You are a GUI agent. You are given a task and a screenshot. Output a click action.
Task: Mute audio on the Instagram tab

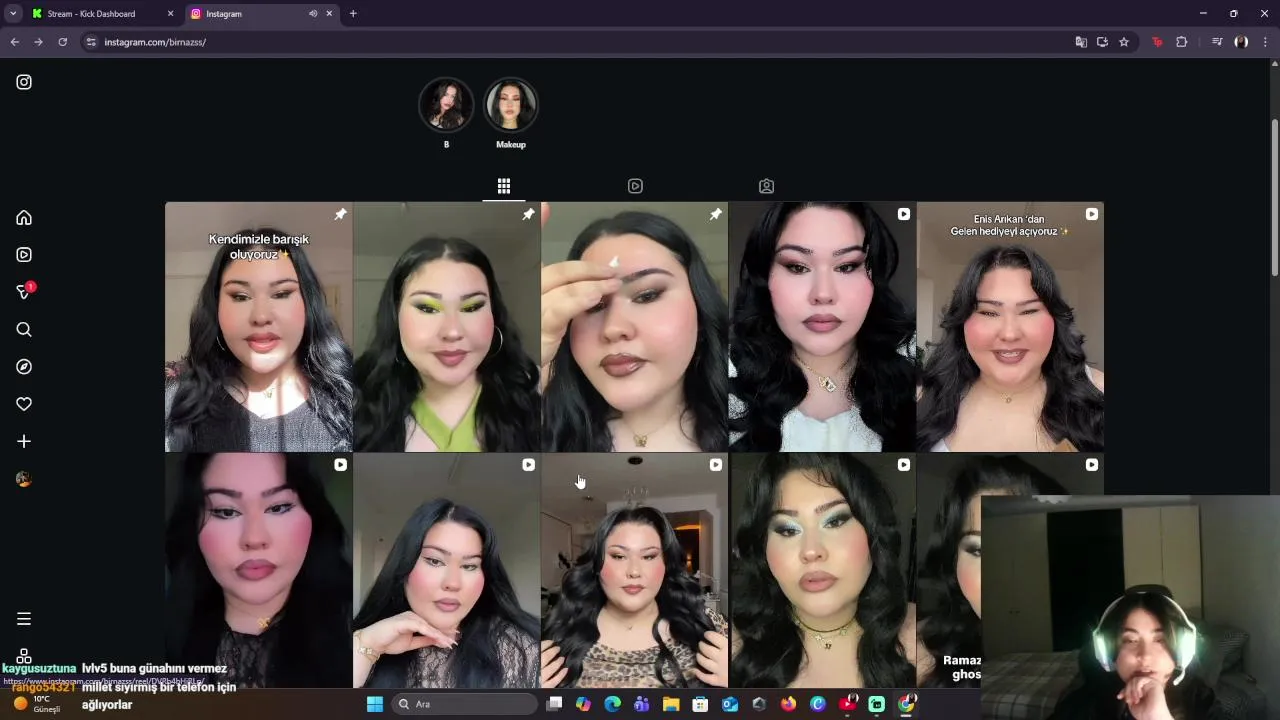pos(313,14)
